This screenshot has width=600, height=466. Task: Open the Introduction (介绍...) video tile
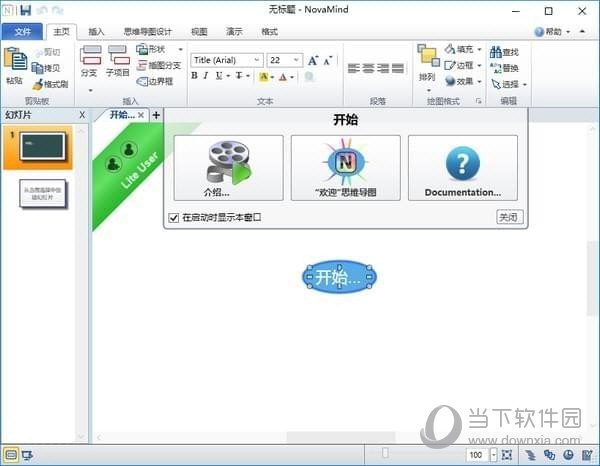point(228,168)
